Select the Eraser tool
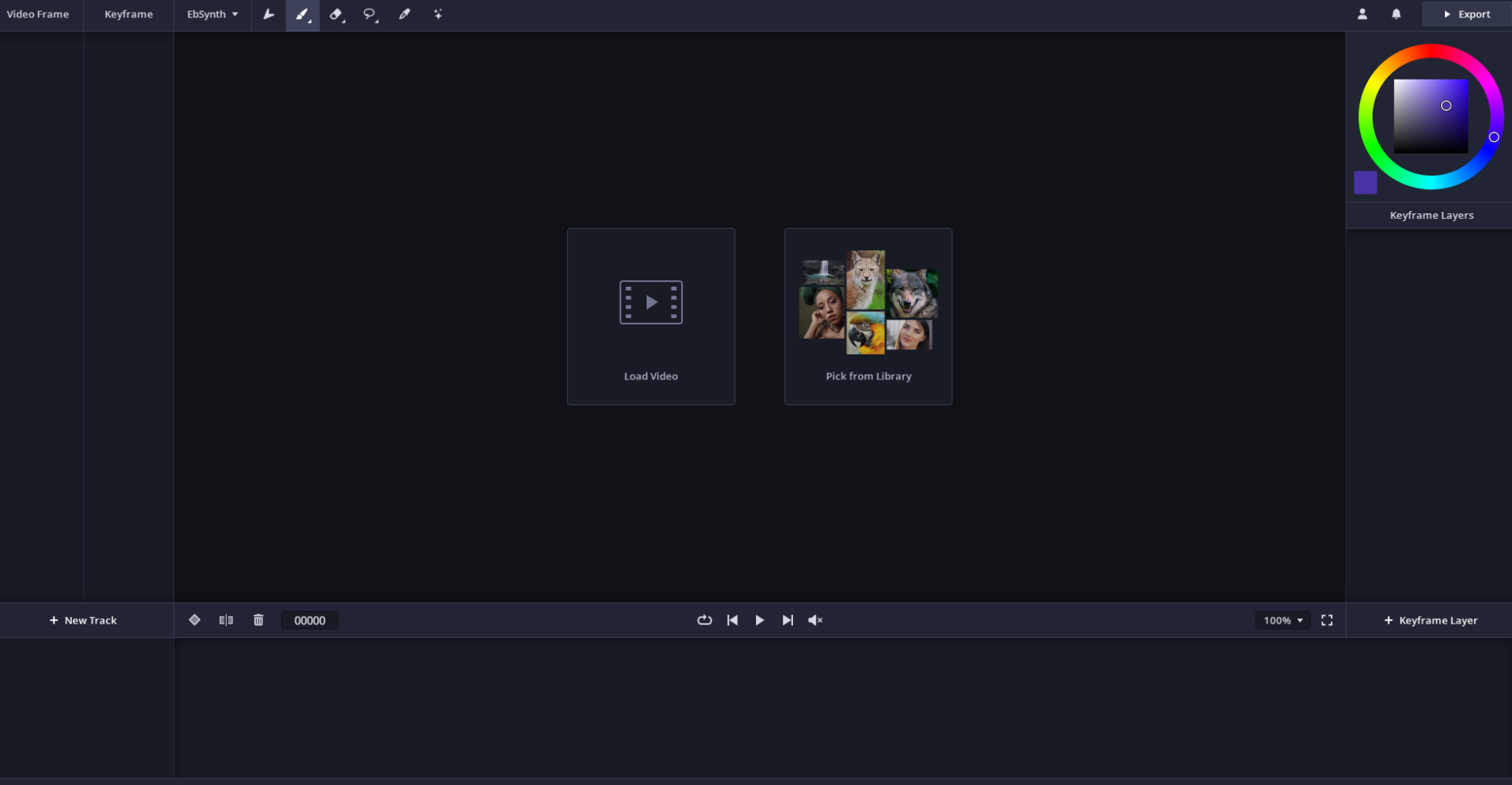The width and height of the screenshot is (1512, 785). click(336, 14)
